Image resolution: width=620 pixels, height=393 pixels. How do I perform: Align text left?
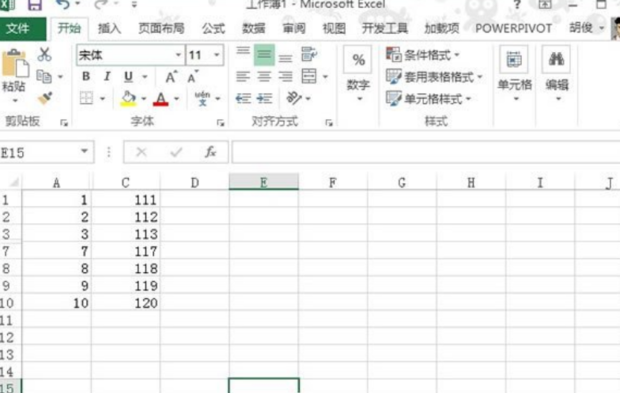click(243, 76)
